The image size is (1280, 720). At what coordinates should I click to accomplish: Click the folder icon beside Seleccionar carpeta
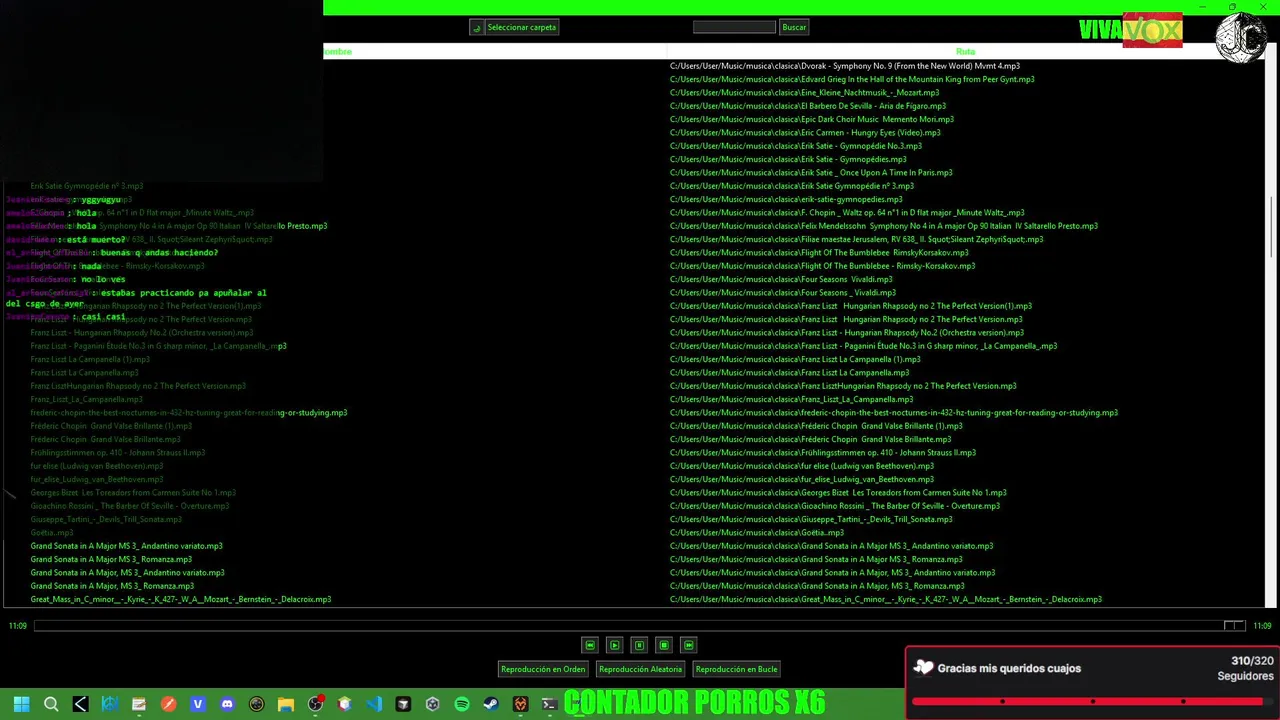tap(477, 27)
